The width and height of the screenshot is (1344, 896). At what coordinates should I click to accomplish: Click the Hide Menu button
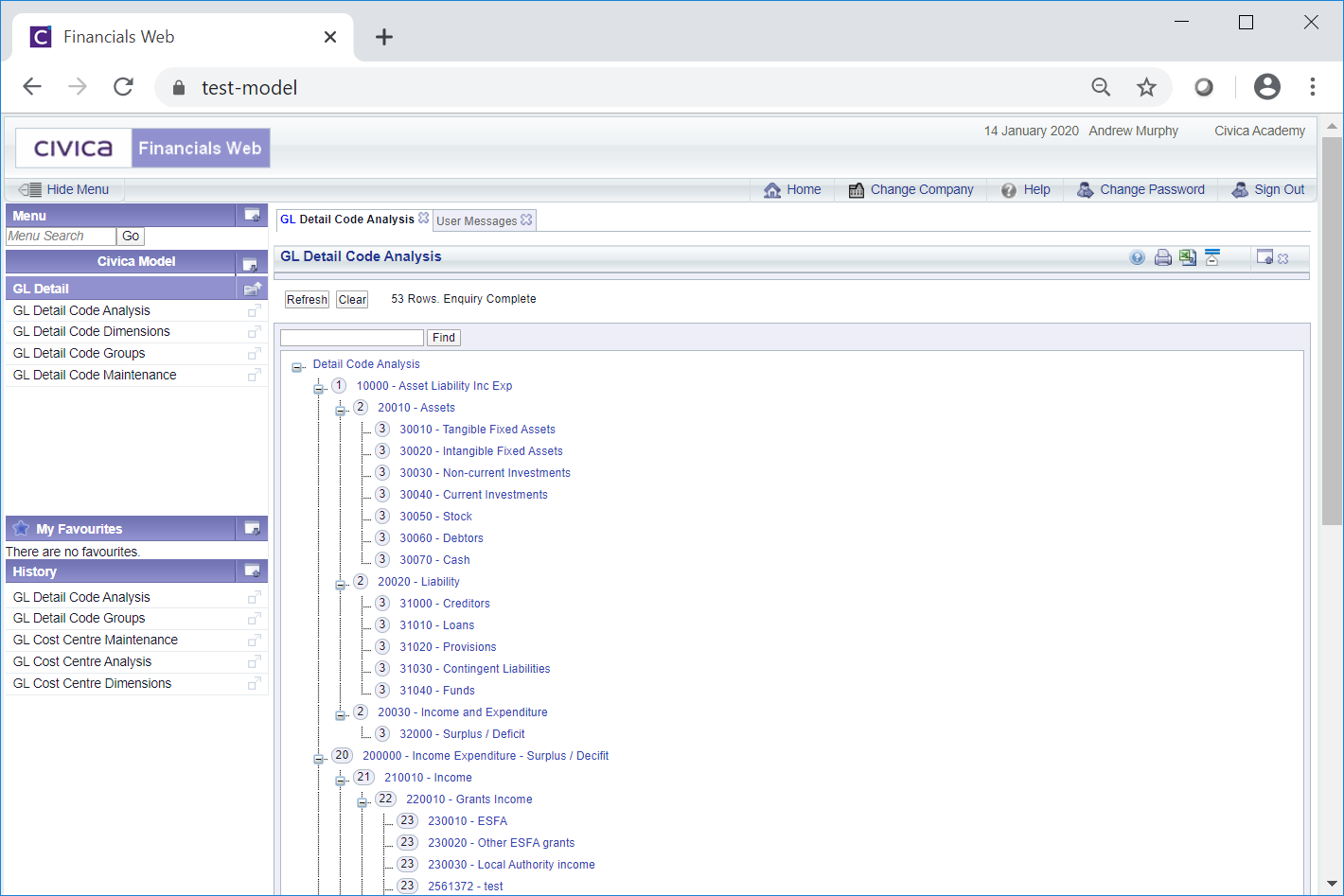click(x=64, y=189)
